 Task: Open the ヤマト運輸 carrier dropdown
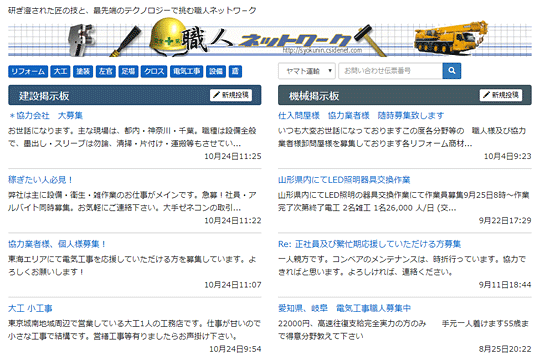(307, 71)
